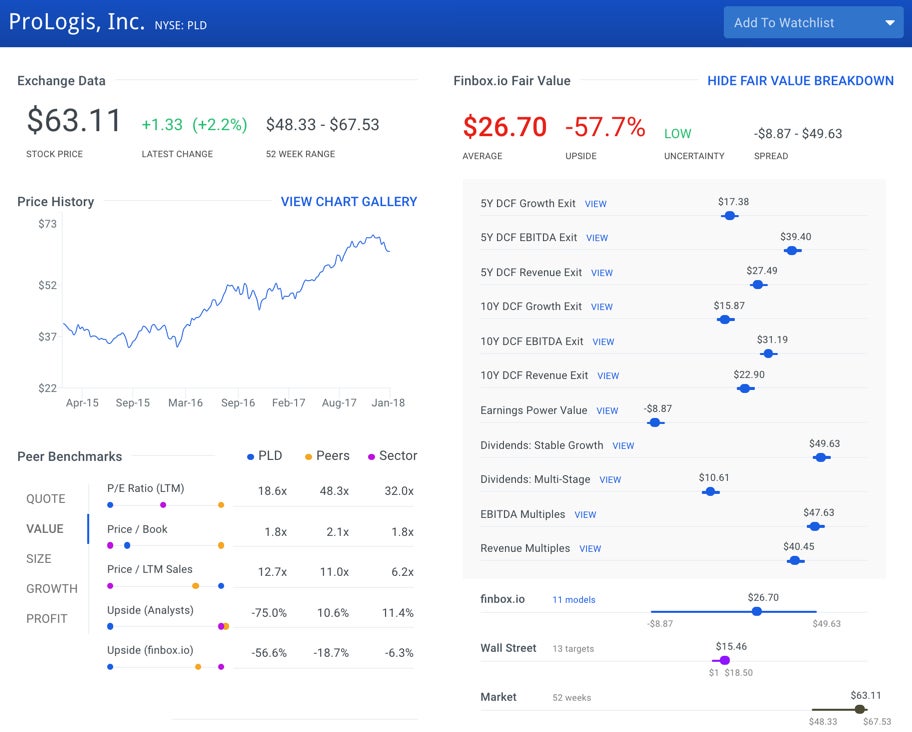Open the Add To Watchlist dropdown arrow
Image resolution: width=912 pixels, height=732 pixels.
tap(889, 23)
